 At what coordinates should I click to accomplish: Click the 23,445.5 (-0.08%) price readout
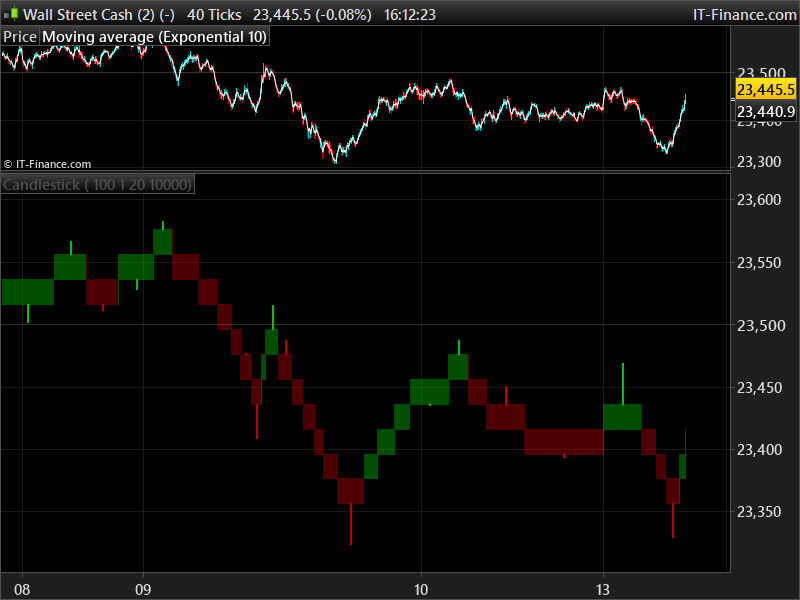312,15
